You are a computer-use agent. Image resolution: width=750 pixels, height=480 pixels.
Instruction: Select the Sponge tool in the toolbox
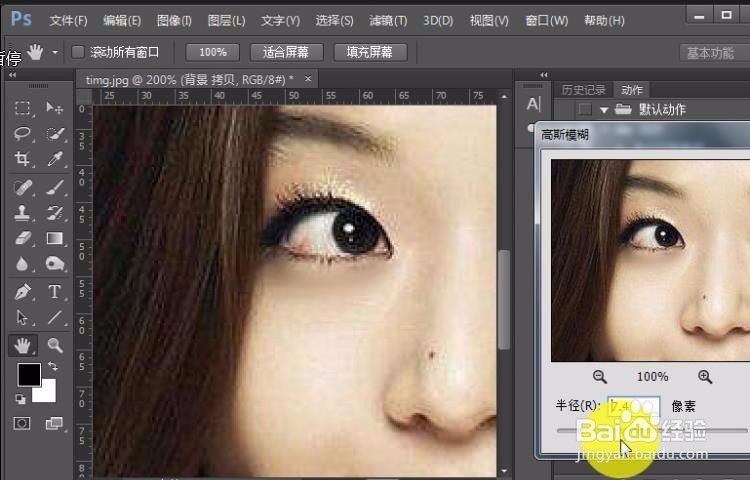pos(55,263)
